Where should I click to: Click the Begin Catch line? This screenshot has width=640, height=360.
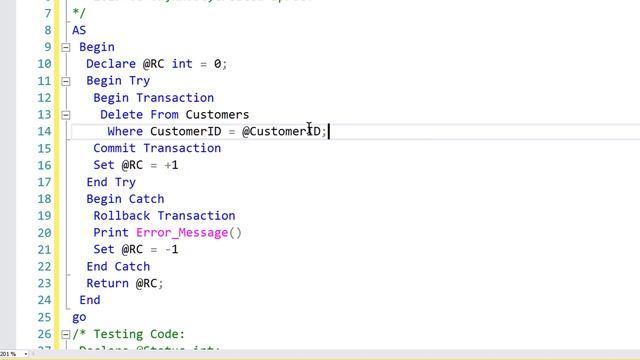(x=125, y=199)
